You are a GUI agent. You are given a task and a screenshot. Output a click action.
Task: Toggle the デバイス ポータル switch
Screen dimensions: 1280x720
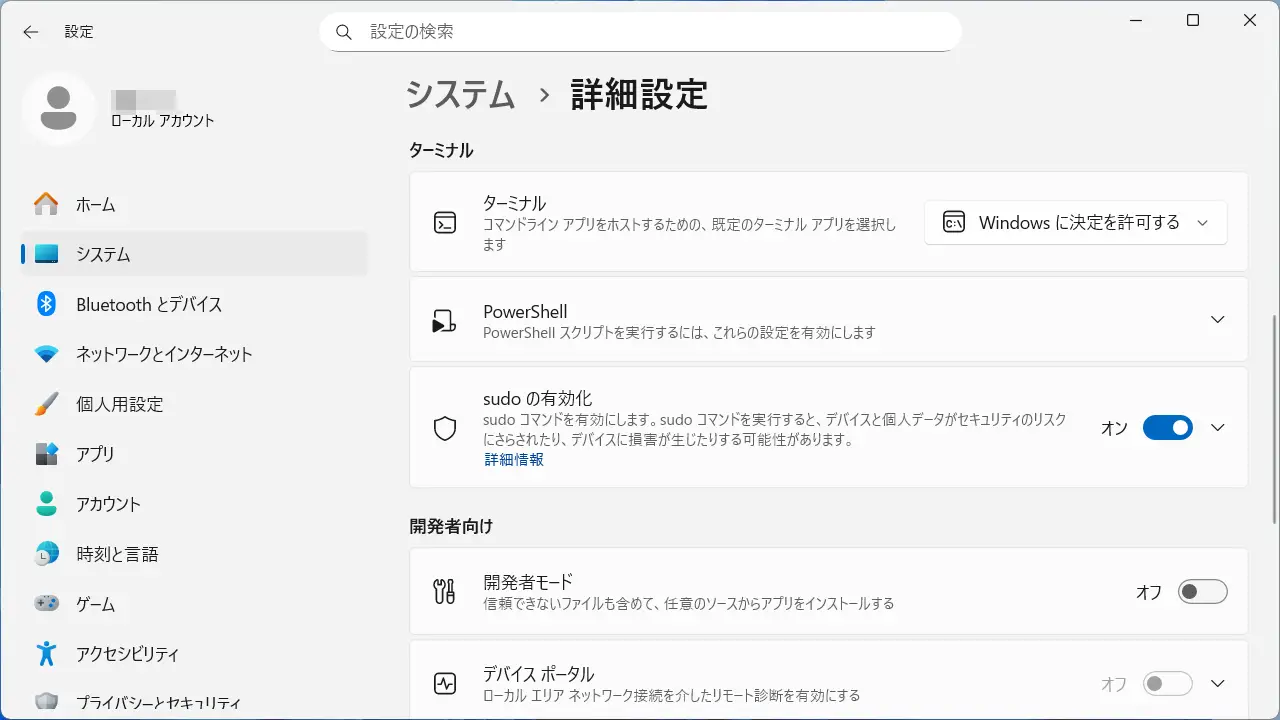pos(1167,684)
